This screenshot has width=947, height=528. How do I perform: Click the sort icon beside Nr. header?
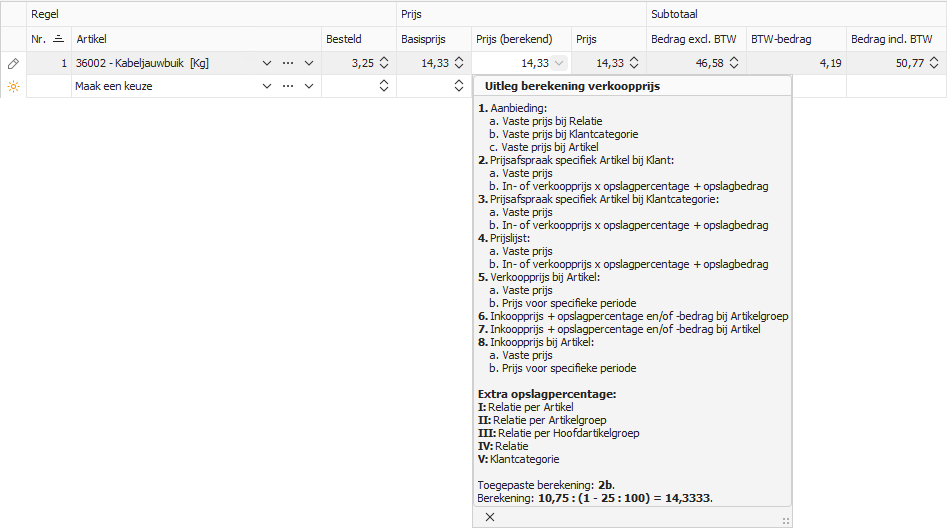pyautogui.click(x=59, y=39)
